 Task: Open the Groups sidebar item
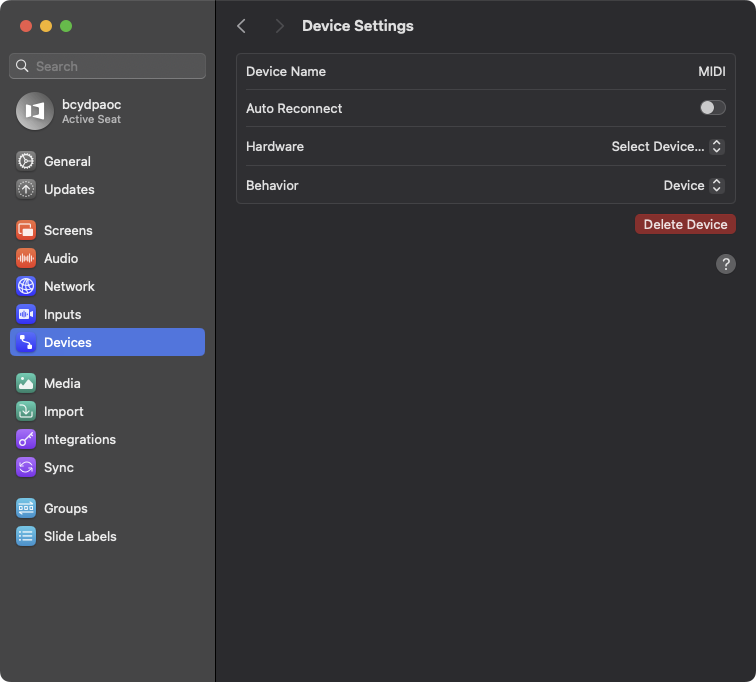65,508
